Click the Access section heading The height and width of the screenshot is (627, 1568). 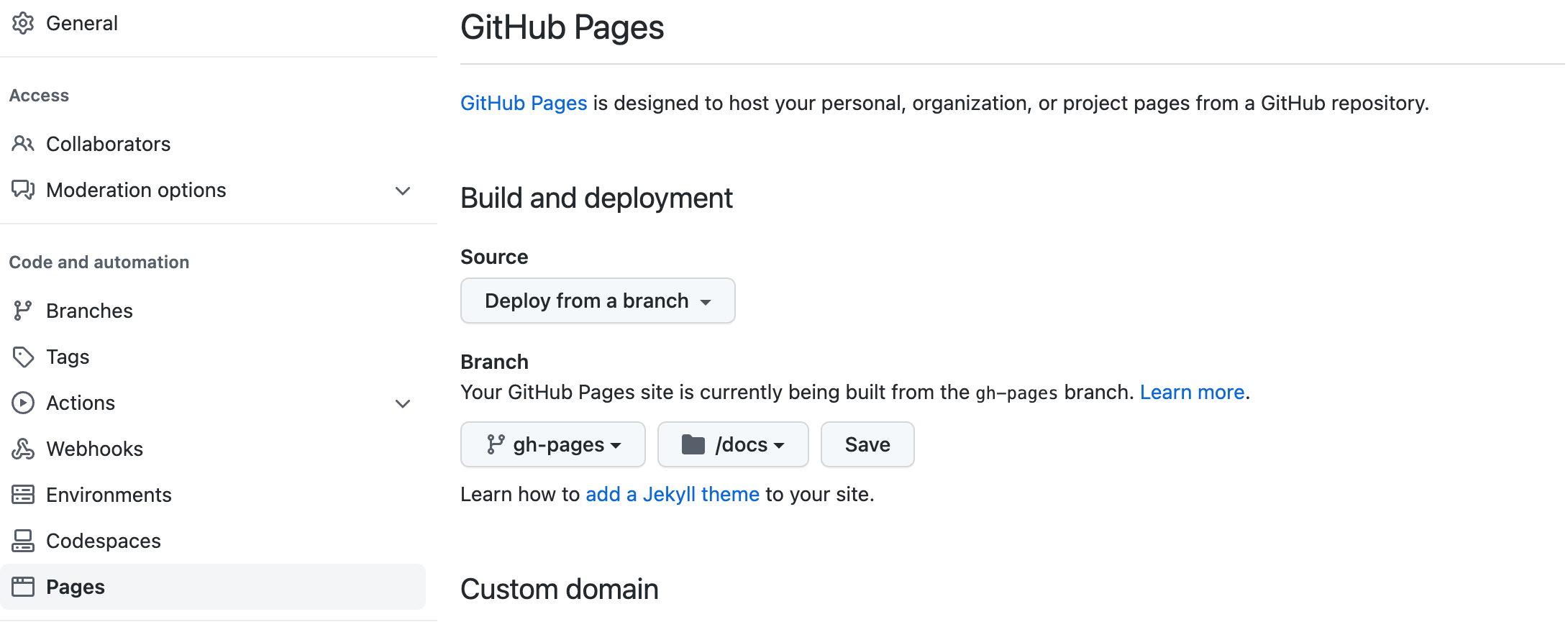39,96
